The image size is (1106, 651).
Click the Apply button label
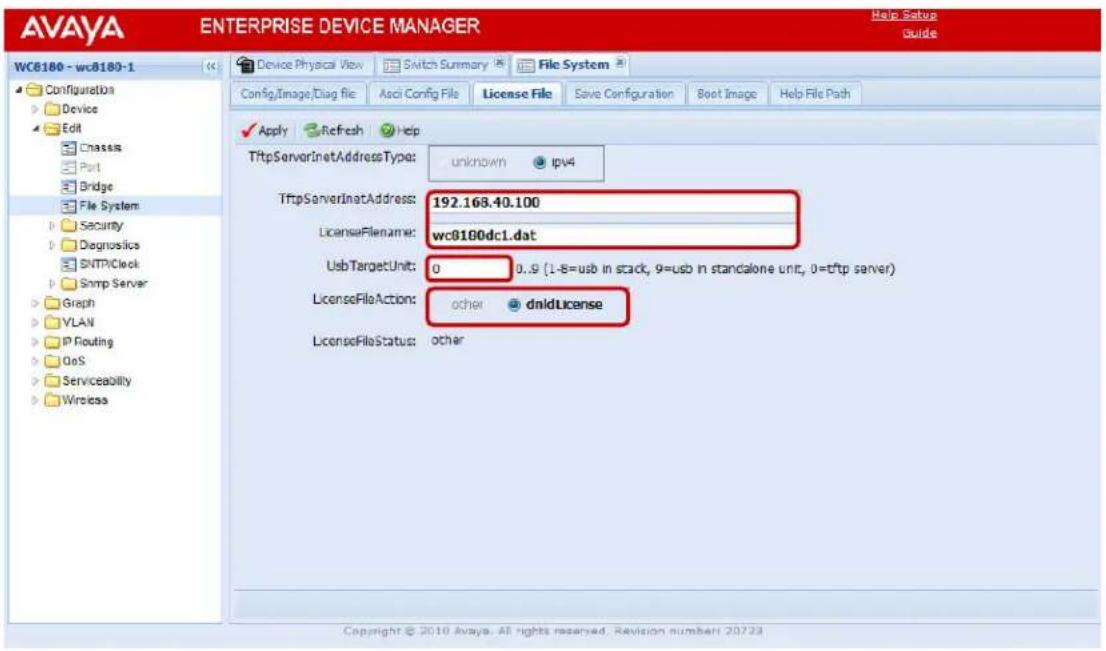[272, 130]
